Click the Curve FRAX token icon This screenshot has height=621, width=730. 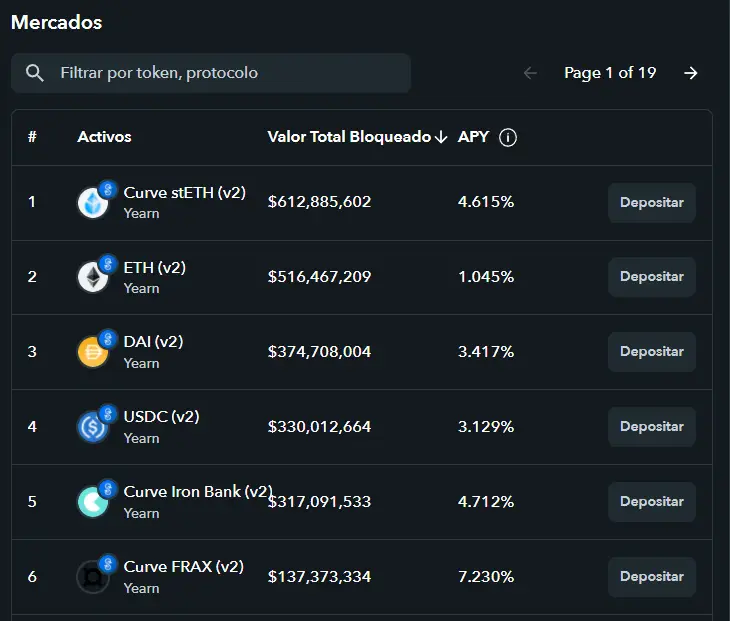[x=94, y=577]
